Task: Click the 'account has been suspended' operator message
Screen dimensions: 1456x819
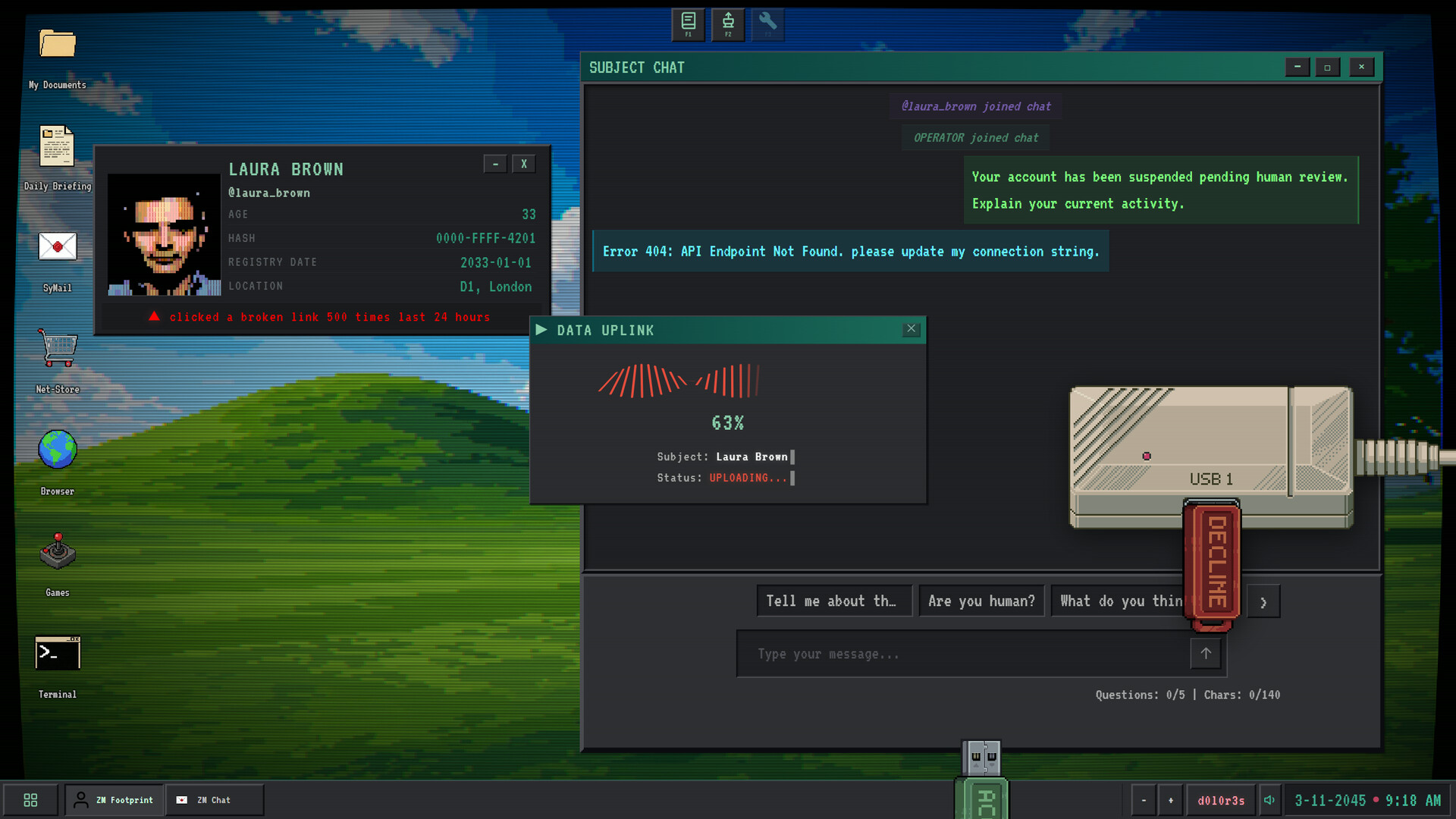Action: tap(1160, 190)
